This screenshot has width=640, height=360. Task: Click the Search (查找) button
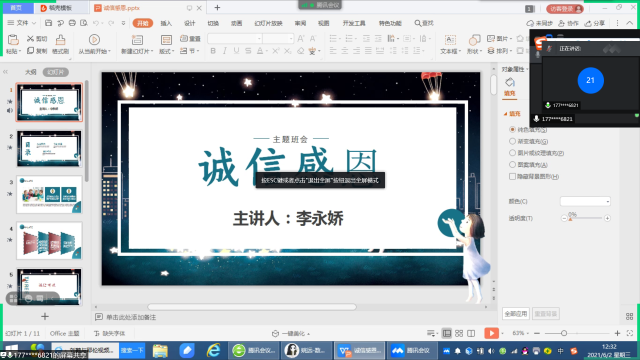pyautogui.click(x=424, y=23)
